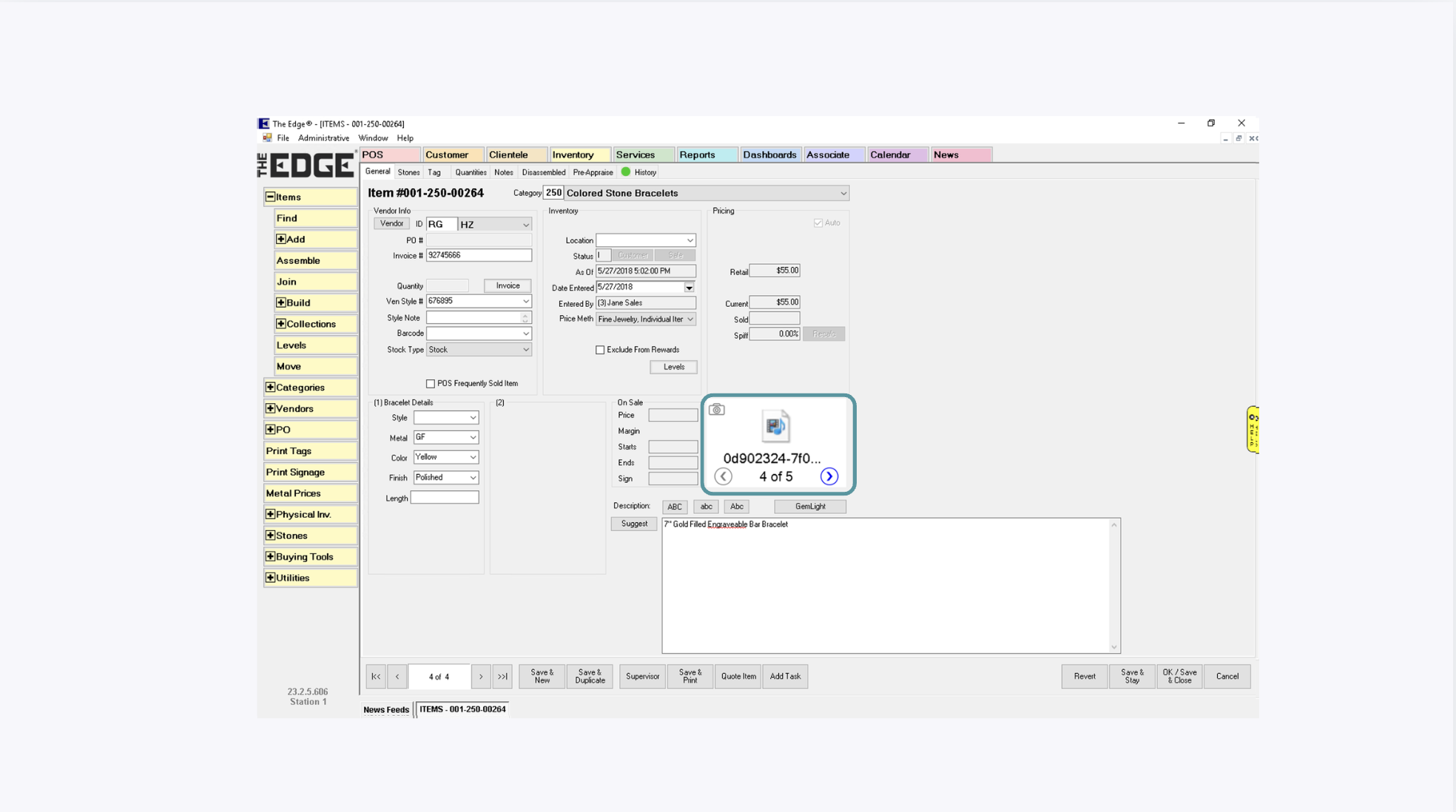Show next image with right arrow circle

point(829,476)
